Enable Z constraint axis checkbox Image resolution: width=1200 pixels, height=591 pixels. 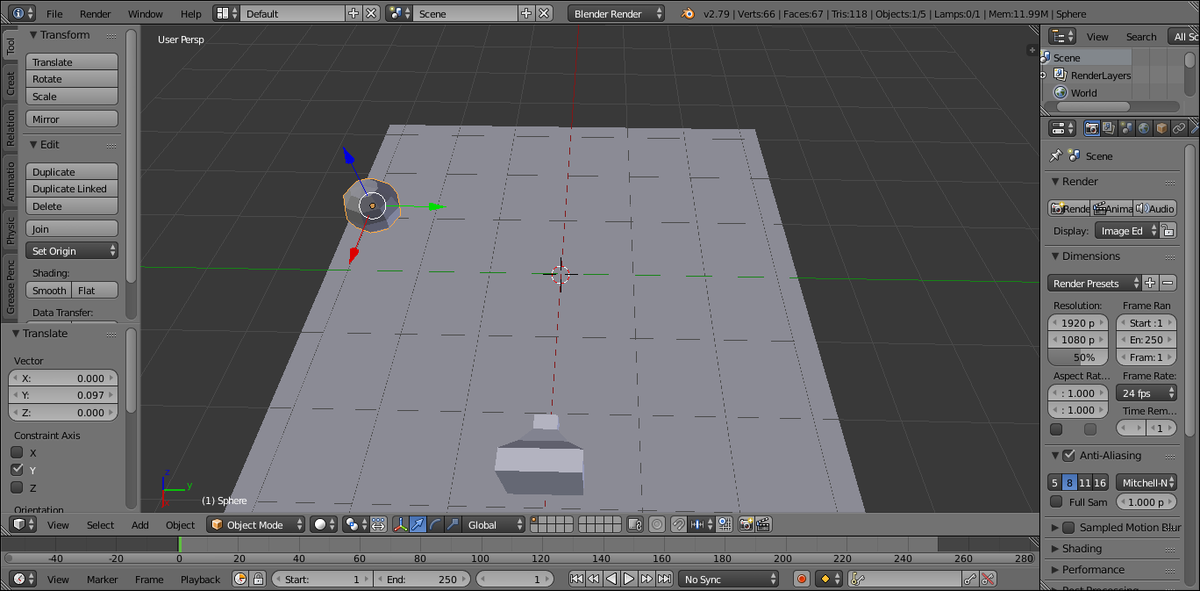(x=17, y=487)
